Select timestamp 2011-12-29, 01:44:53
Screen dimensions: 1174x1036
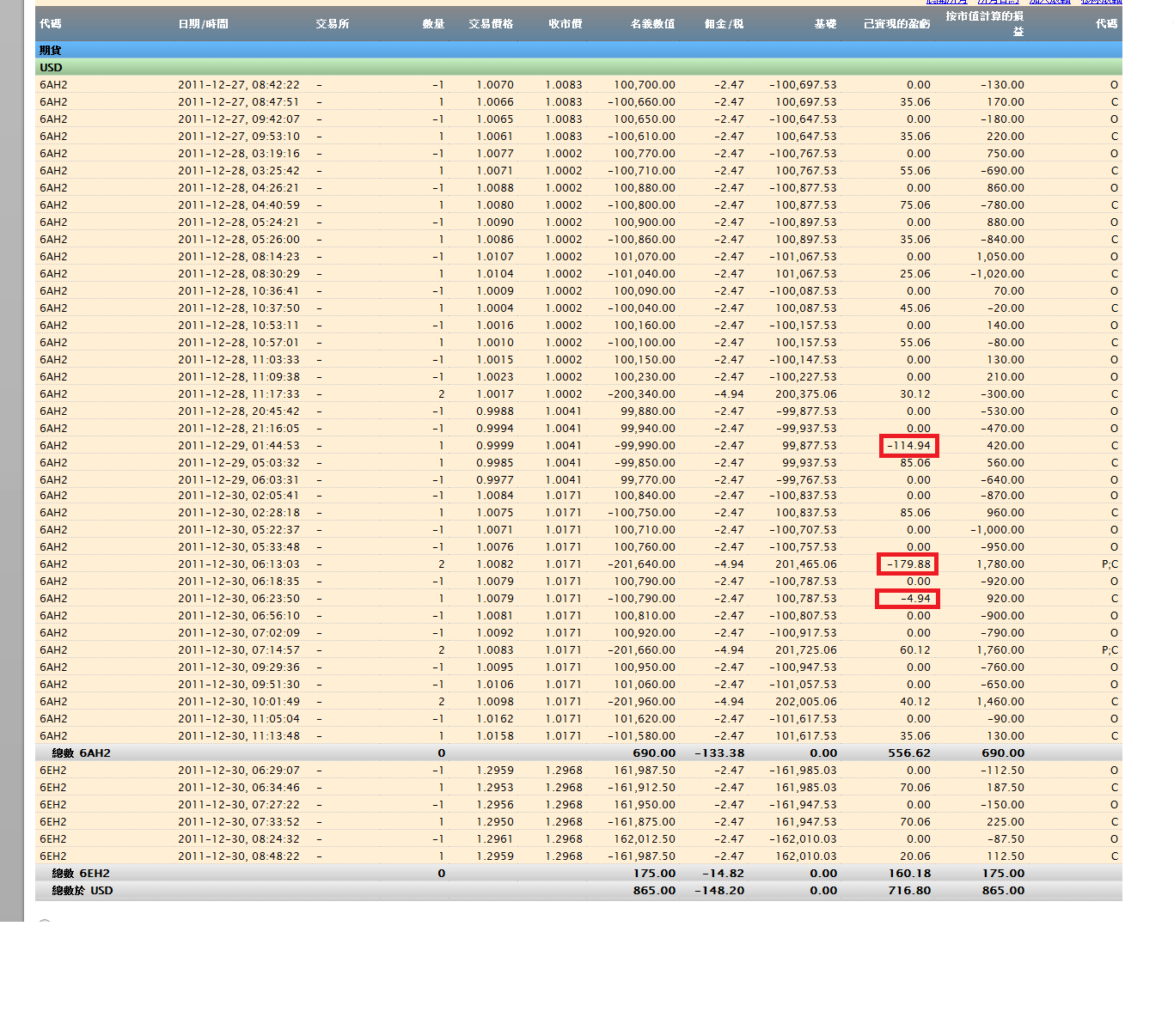click(239, 446)
